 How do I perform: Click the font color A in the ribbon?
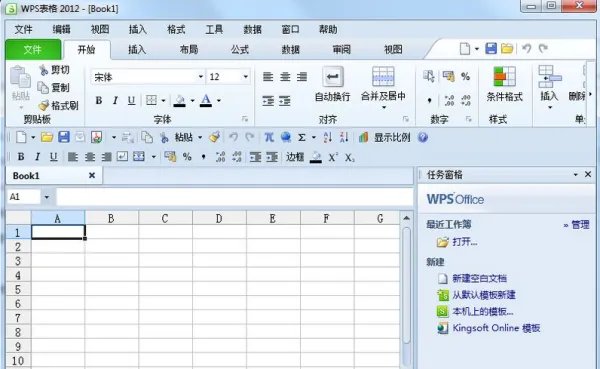(x=206, y=101)
